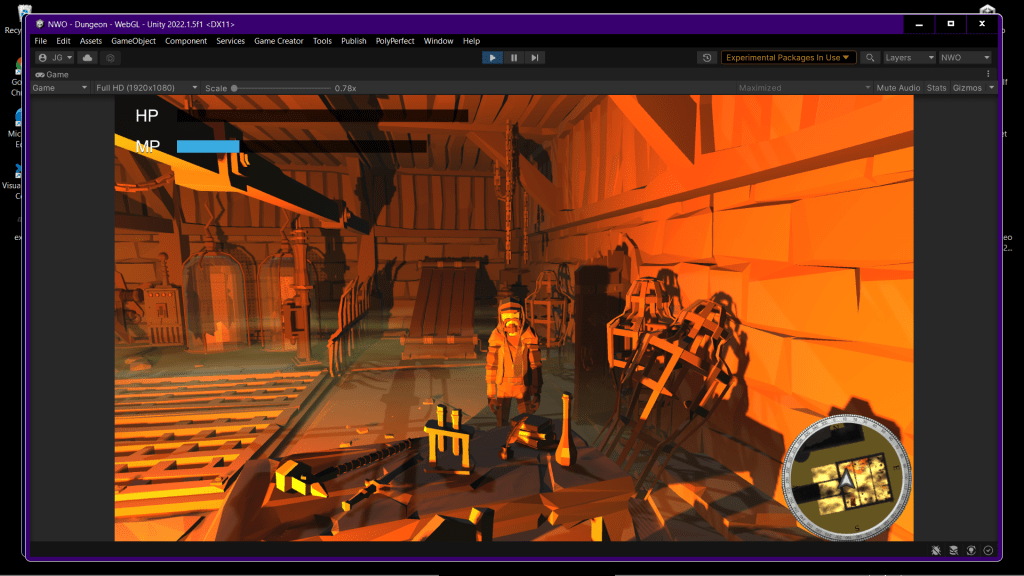1024x576 pixels.
Task: Expand the Full HD resolution dropdown
Action: [x=146, y=88]
